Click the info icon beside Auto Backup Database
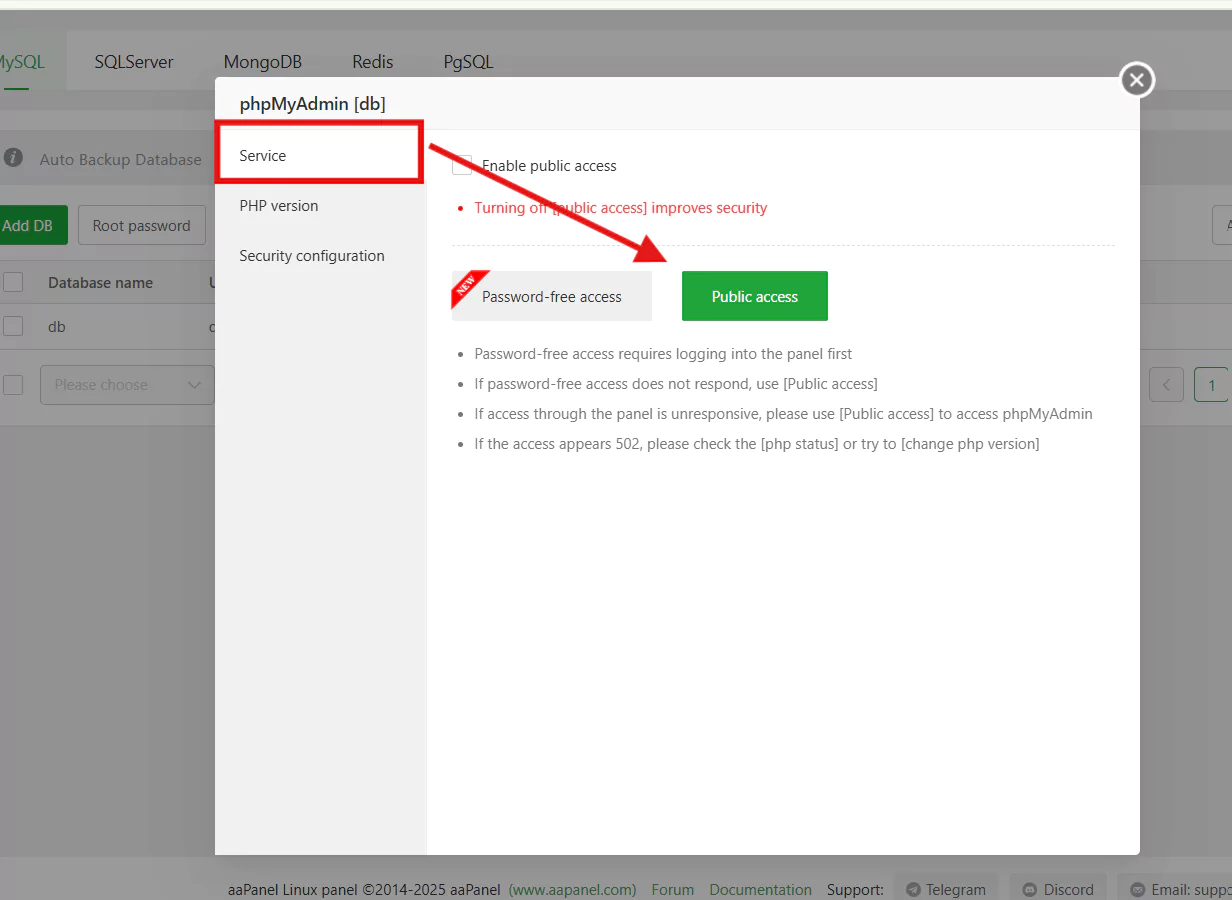The width and height of the screenshot is (1232, 900). pos(13,158)
